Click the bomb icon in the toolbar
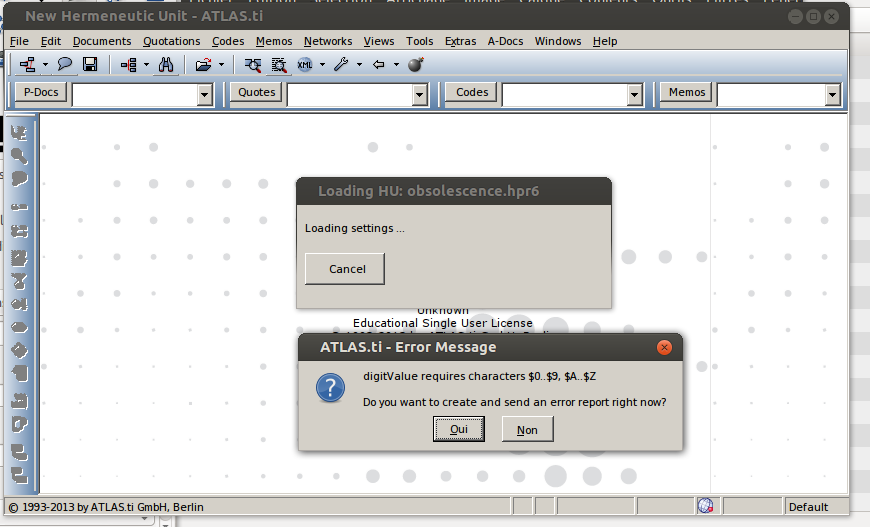 [416, 64]
